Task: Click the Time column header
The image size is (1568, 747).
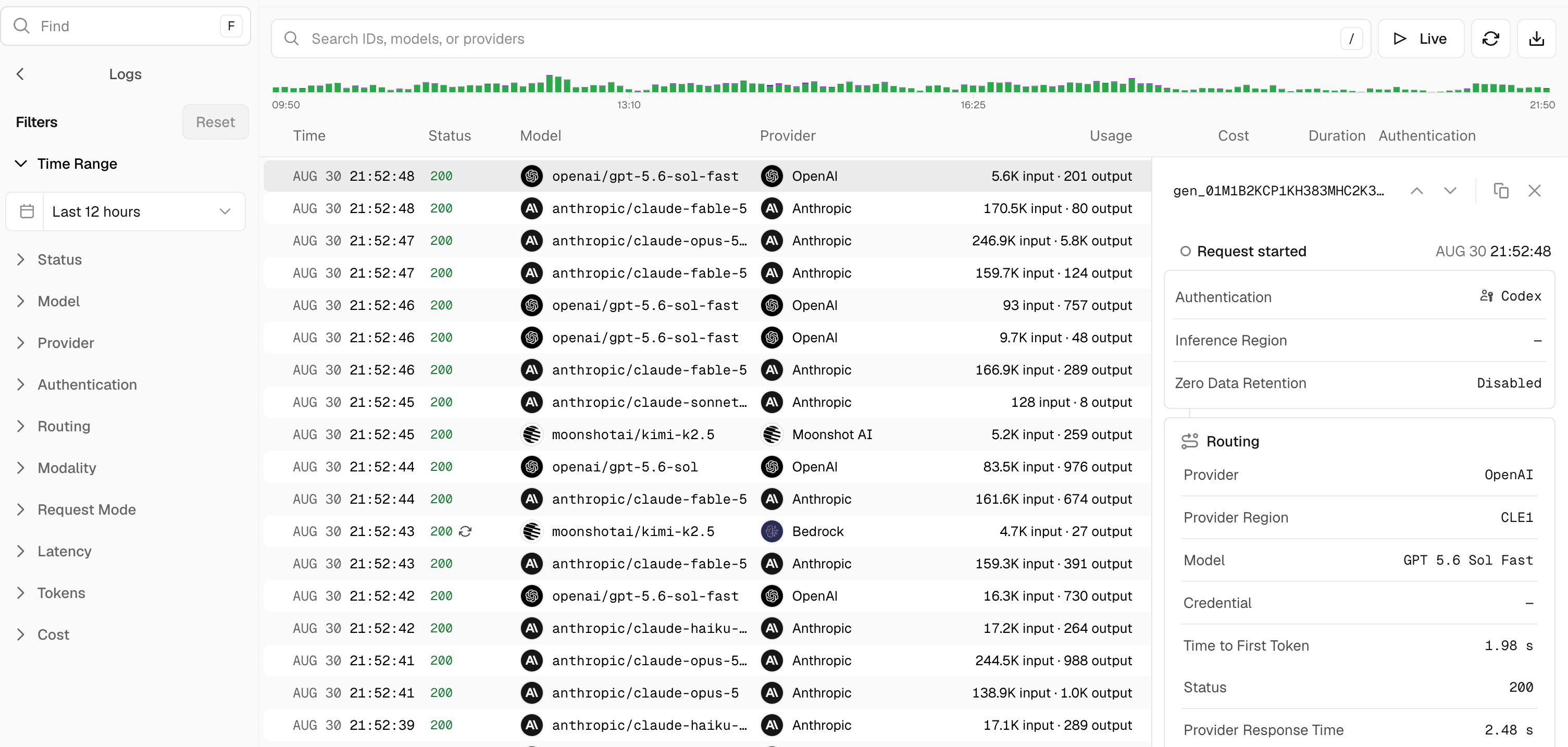Action: coord(309,136)
